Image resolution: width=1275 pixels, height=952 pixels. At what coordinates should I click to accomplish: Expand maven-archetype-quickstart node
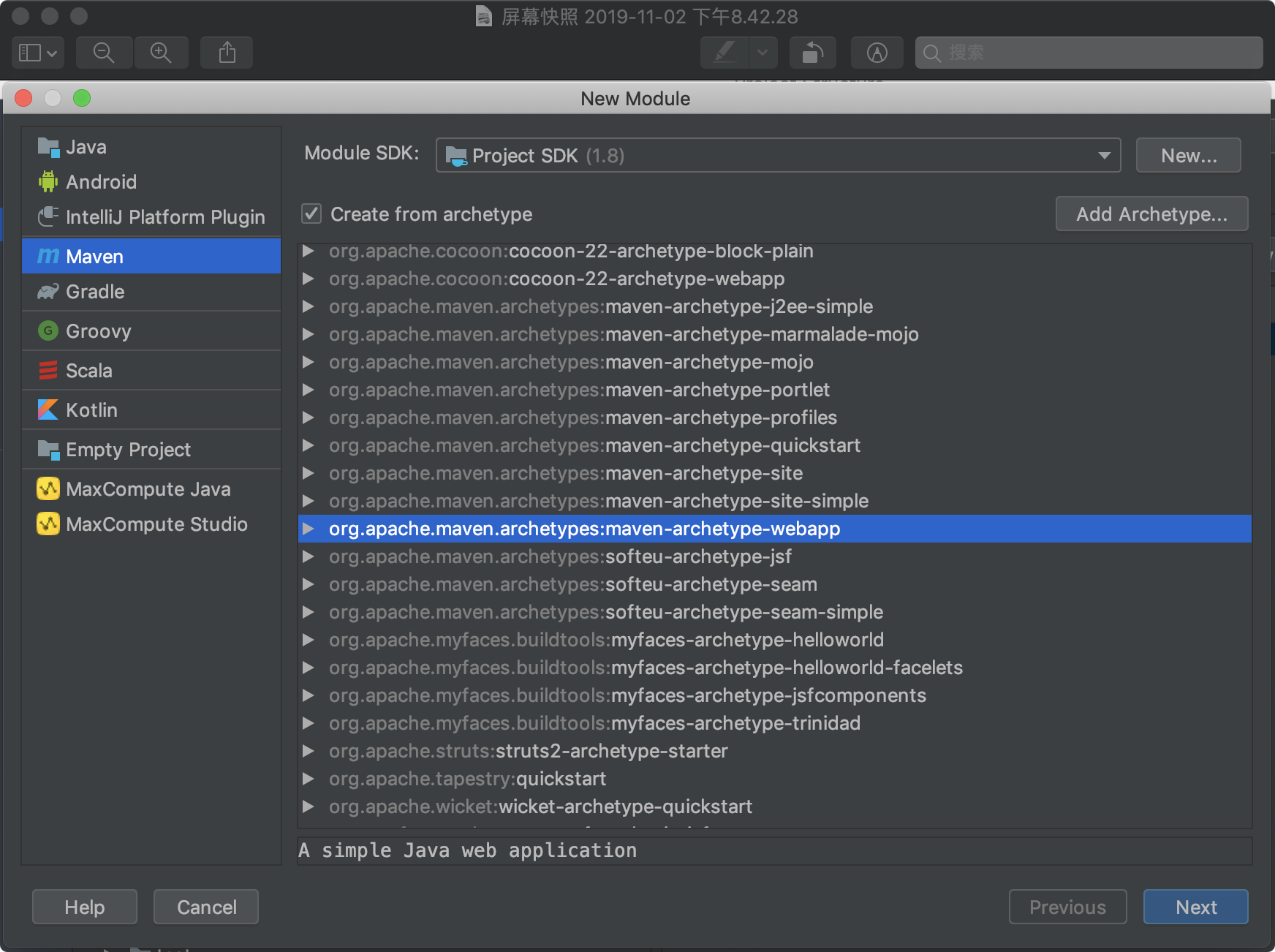(x=309, y=445)
